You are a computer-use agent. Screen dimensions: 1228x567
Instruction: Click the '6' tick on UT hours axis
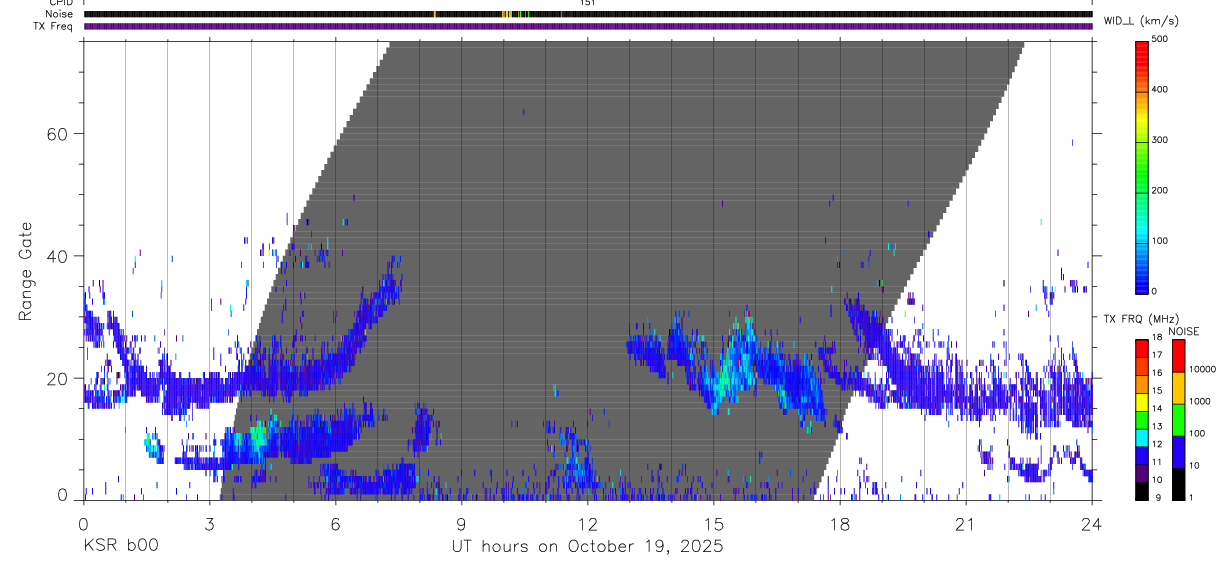pyautogui.click(x=335, y=523)
